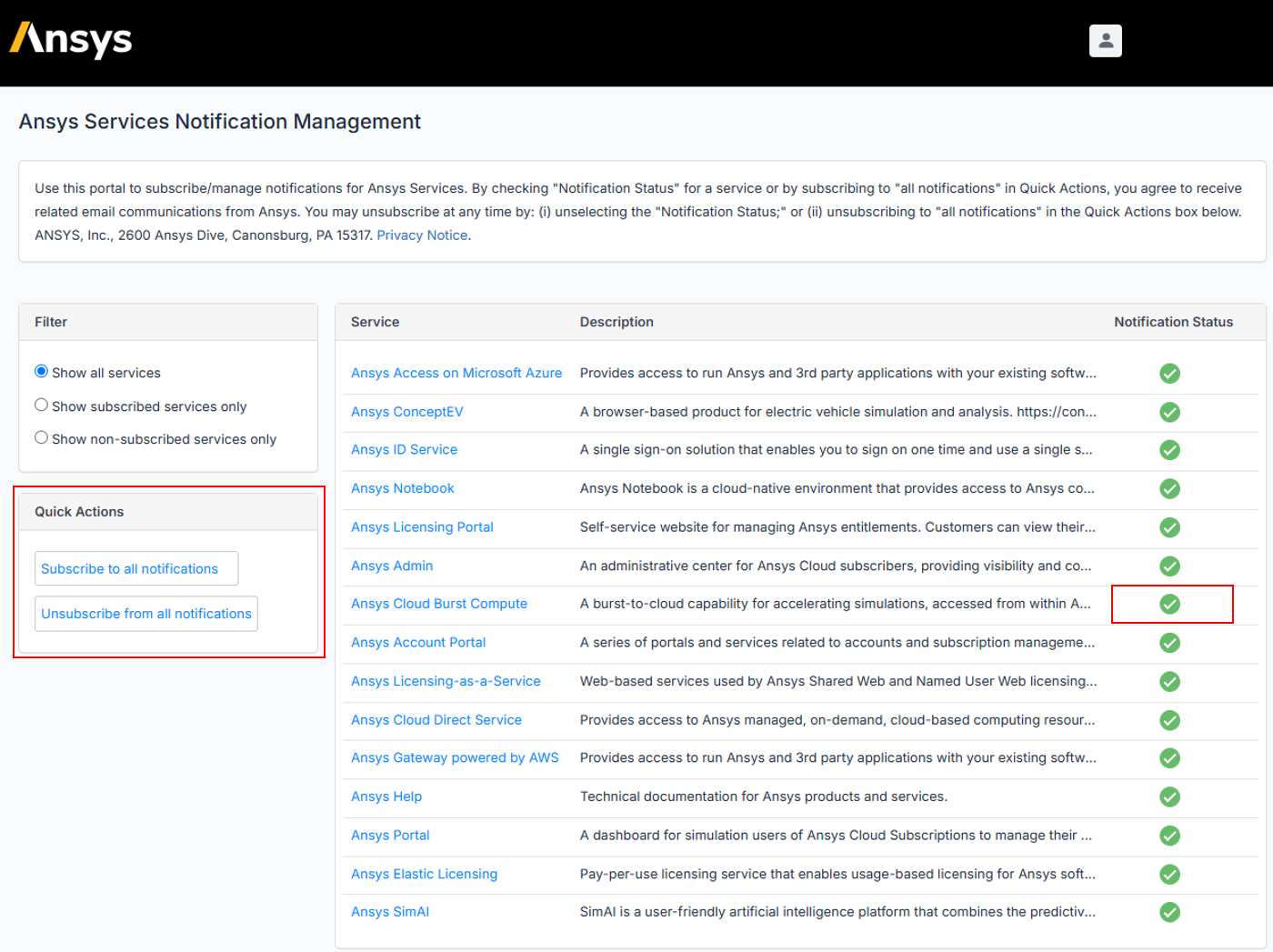Toggle notification checkmark for Ansys ConceptEV
The image size is (1273, 952).
(1169, 412)
